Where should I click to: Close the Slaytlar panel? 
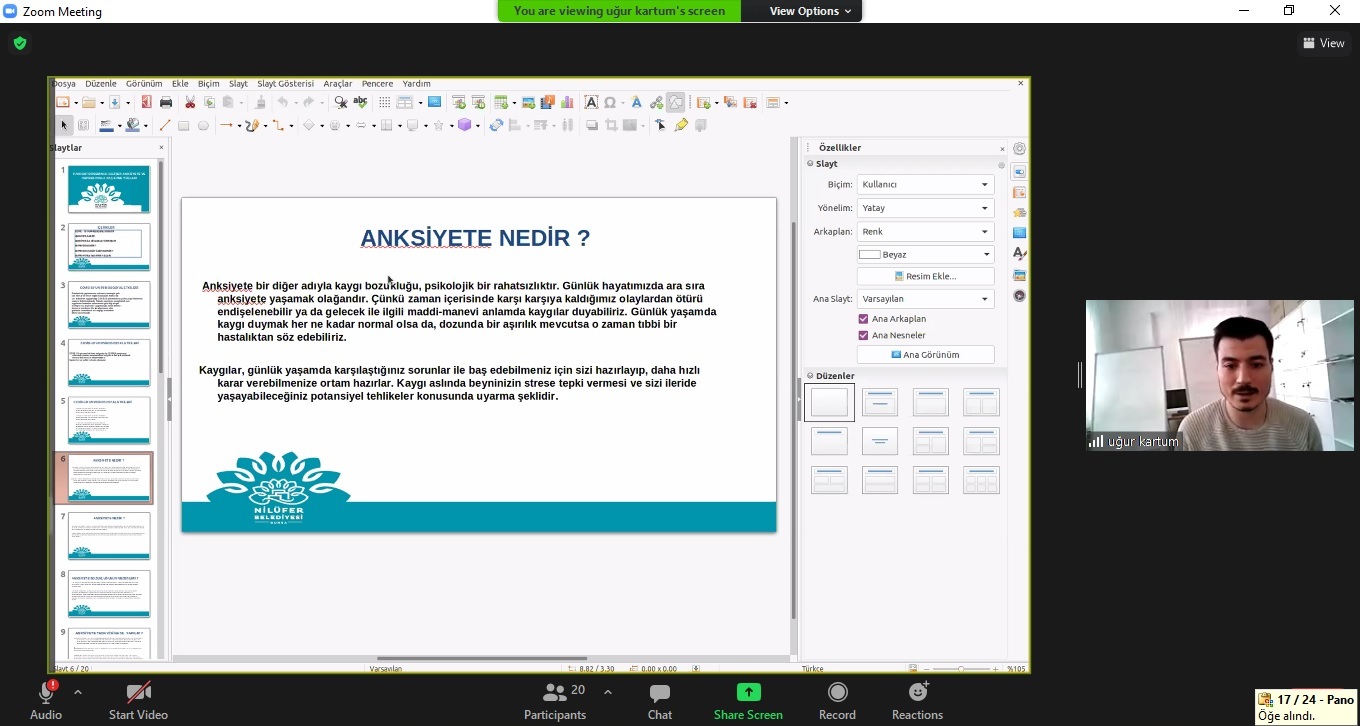[x=161, y=148]
